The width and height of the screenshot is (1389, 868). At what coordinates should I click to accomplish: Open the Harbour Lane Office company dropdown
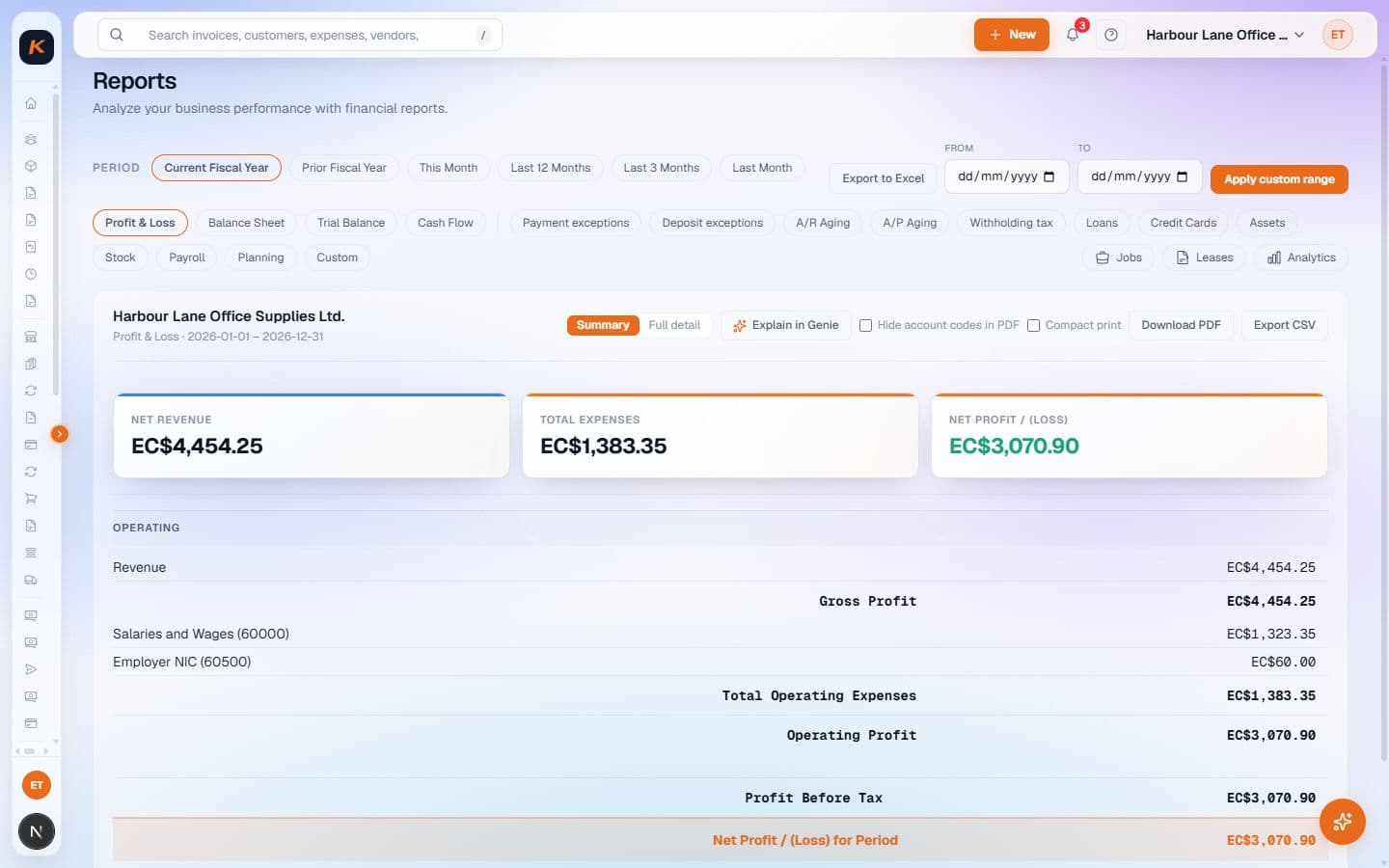1225,35
